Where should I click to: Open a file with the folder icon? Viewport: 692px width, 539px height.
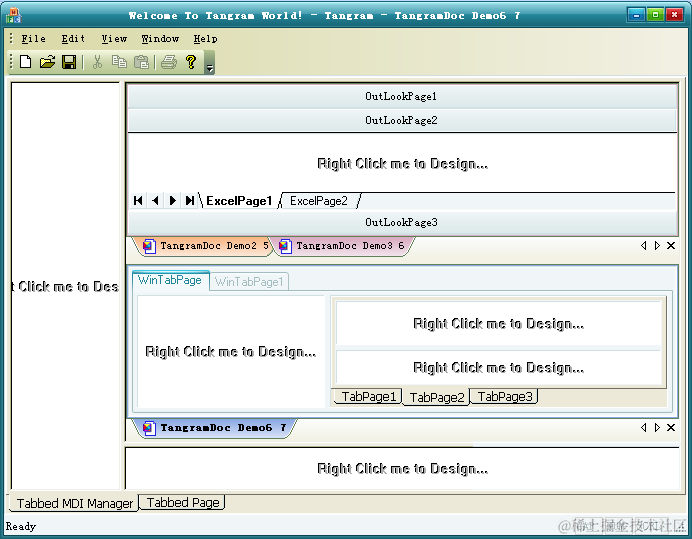click(x=47, y=62)
